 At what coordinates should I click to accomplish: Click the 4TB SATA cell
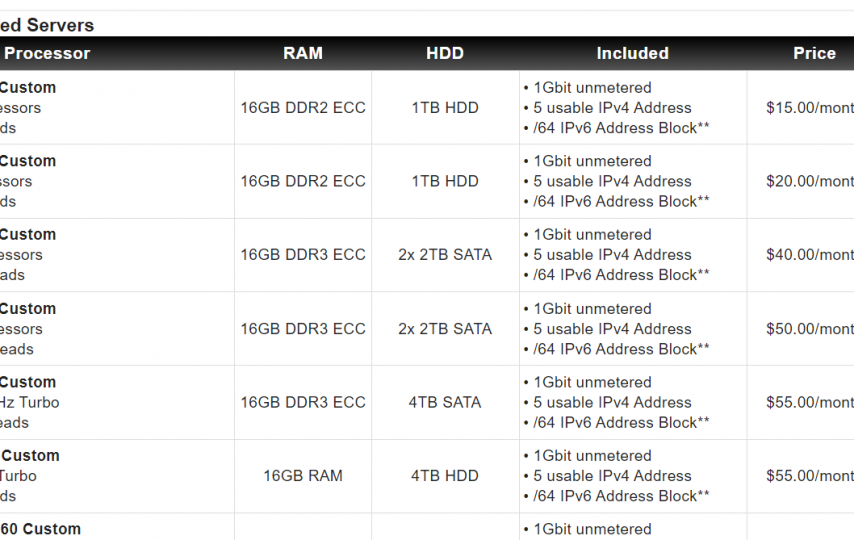[445, 402]
